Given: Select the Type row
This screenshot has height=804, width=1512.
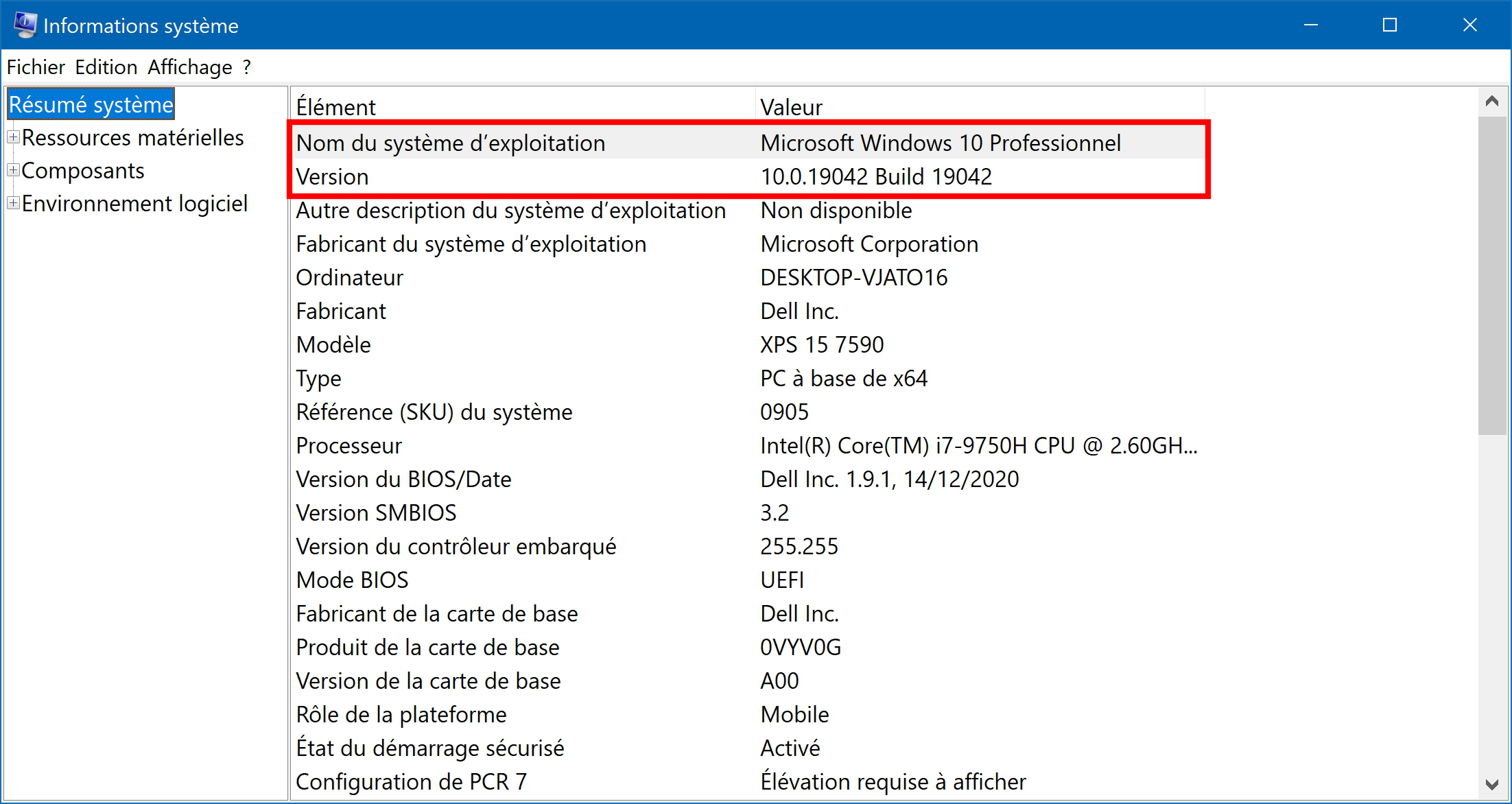Looking at the screenshot, I should 748,378.
